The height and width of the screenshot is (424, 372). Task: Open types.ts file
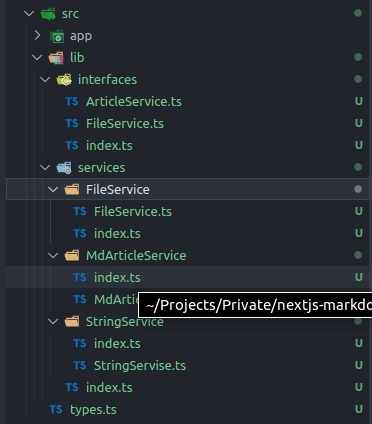pyautogui.click(x=93, y=410)
